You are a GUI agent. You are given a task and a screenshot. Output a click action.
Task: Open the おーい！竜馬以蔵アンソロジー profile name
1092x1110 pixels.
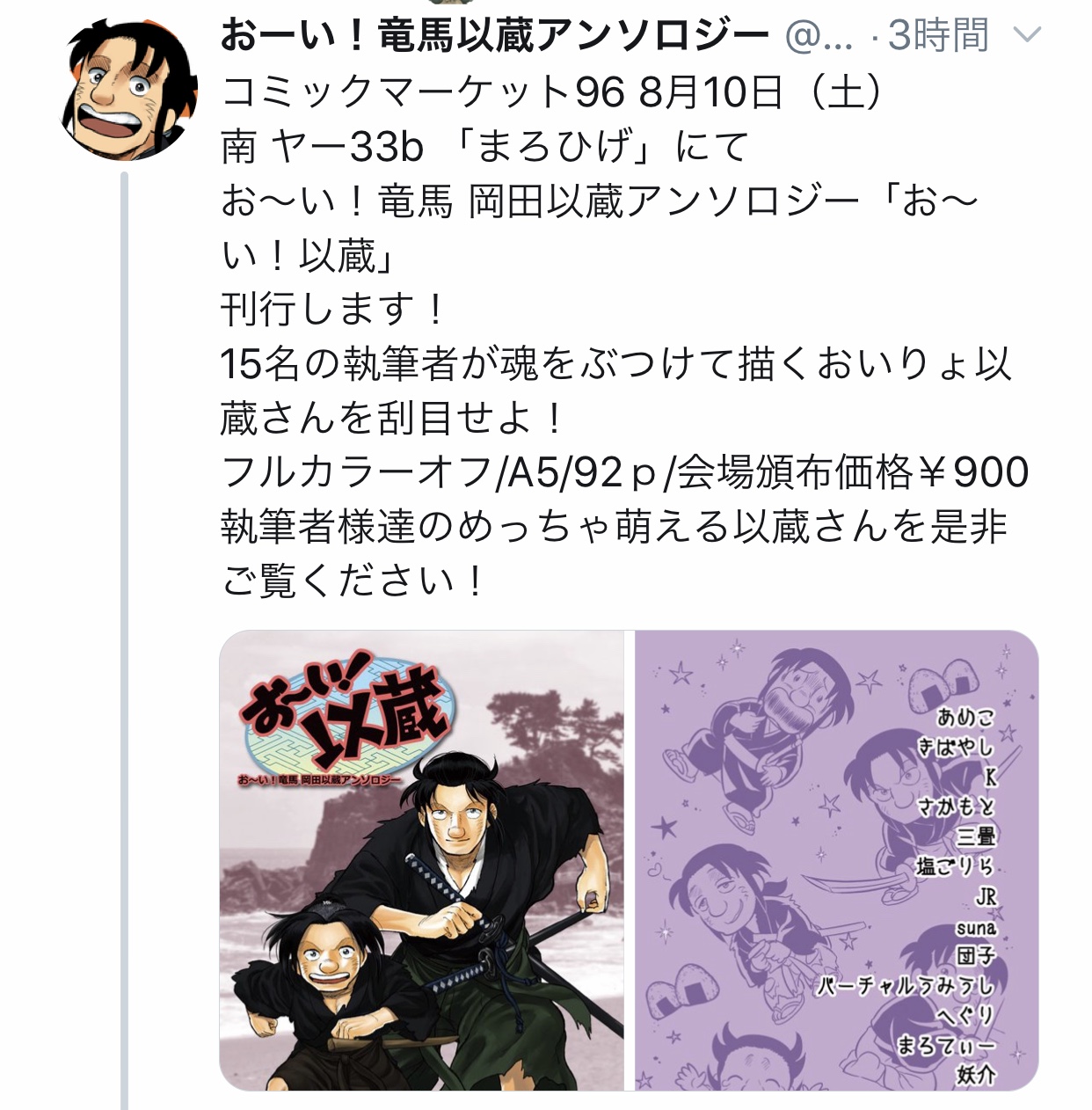495,36
